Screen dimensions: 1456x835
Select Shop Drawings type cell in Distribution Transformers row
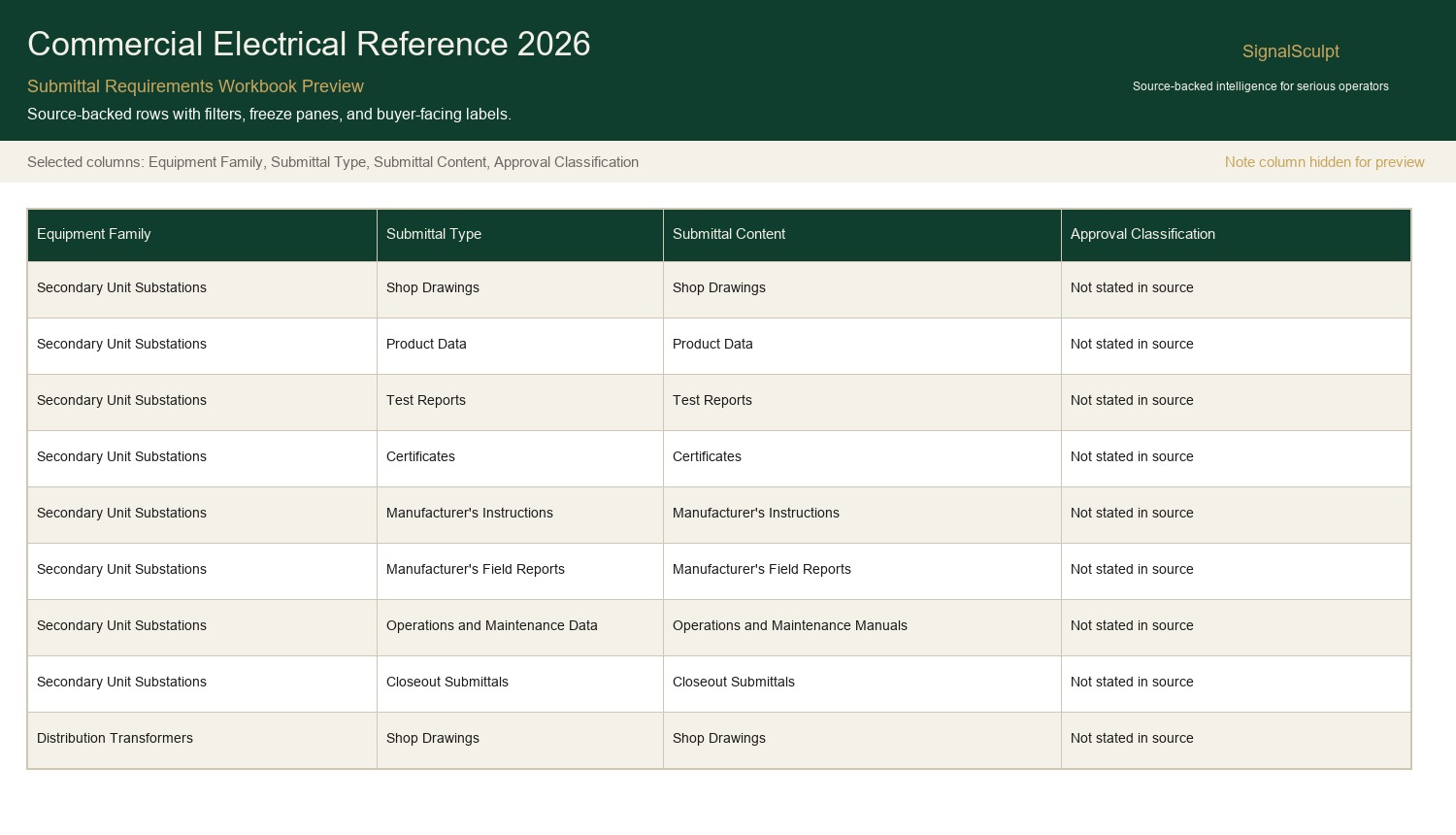pyautogui.click(x=520, y=740)
